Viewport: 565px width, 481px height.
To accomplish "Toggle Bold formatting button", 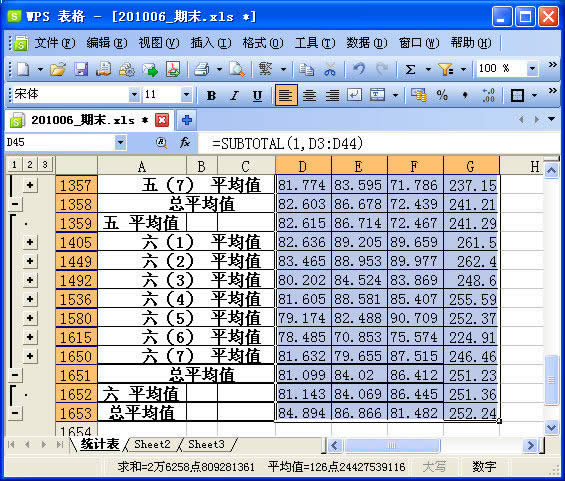I will 211,95.
